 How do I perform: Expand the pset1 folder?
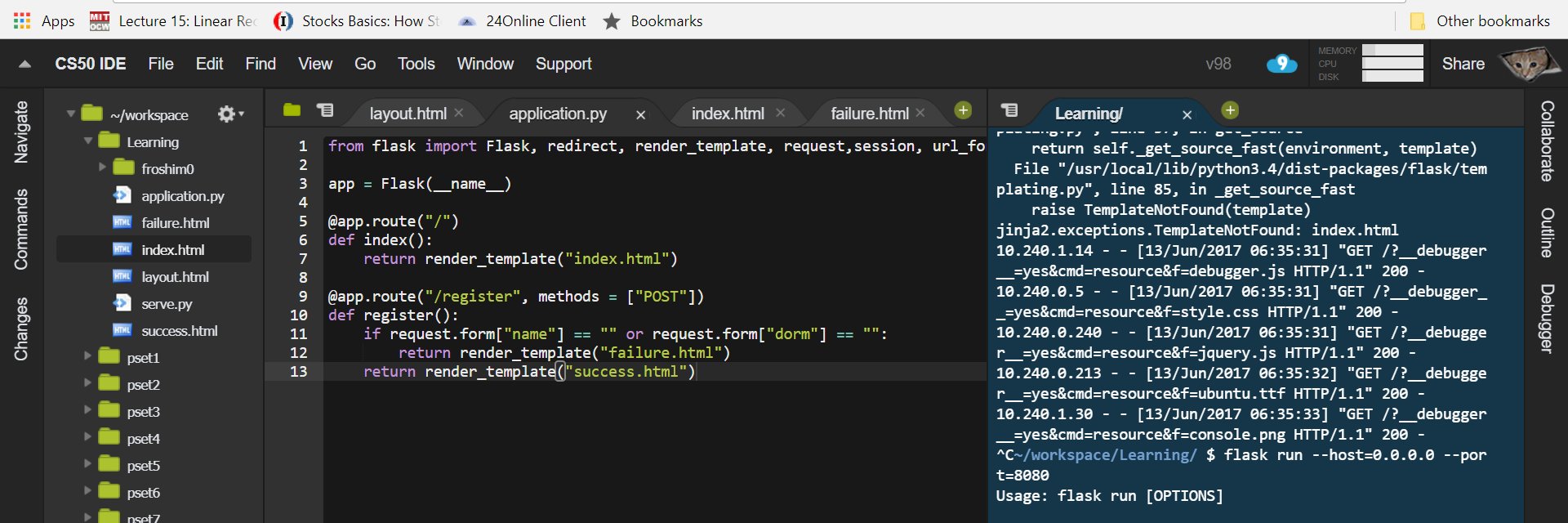(x=87, y=356)
